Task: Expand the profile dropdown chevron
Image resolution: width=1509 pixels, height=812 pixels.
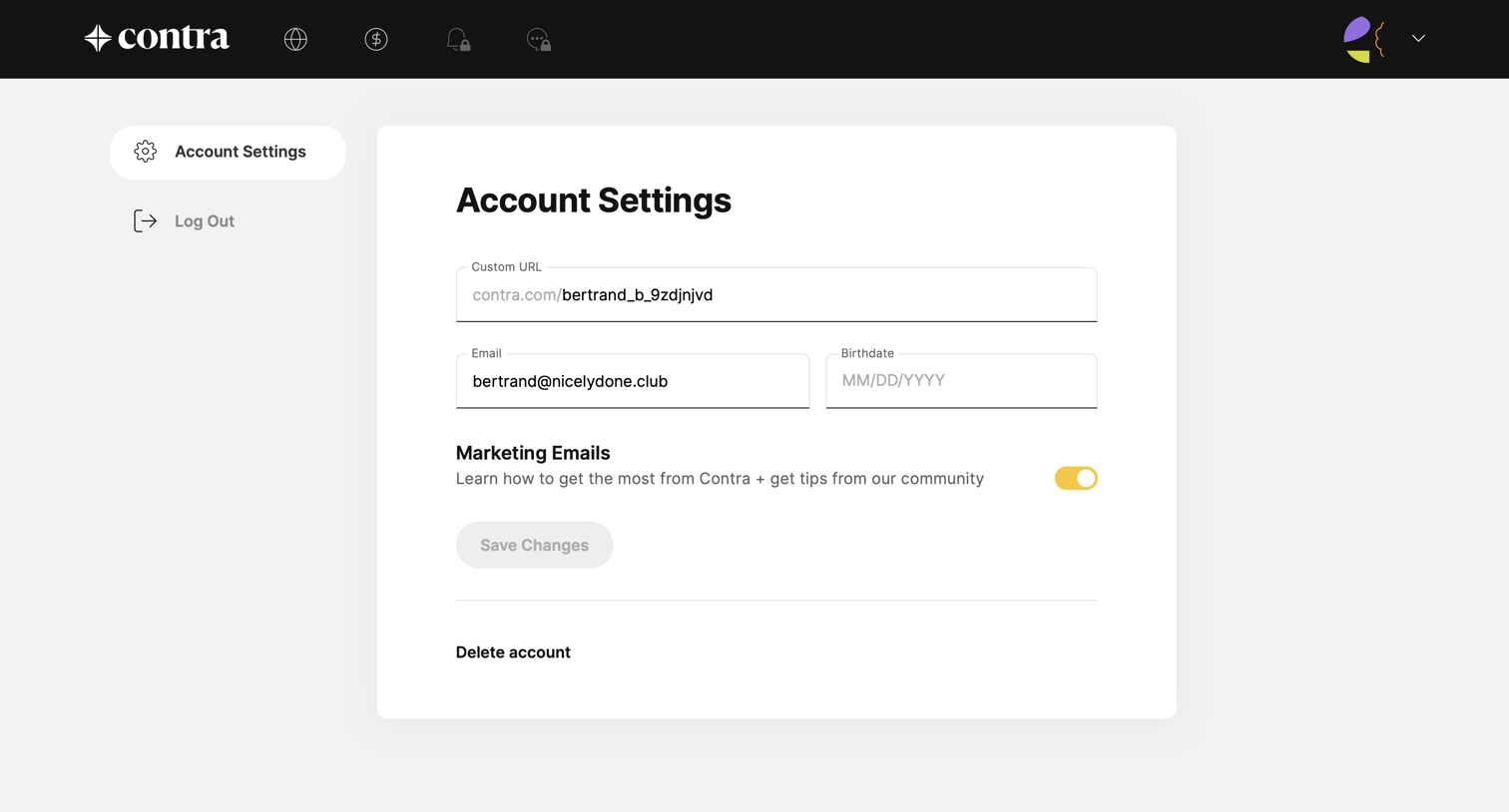Action: click(x=1418, y=39)
